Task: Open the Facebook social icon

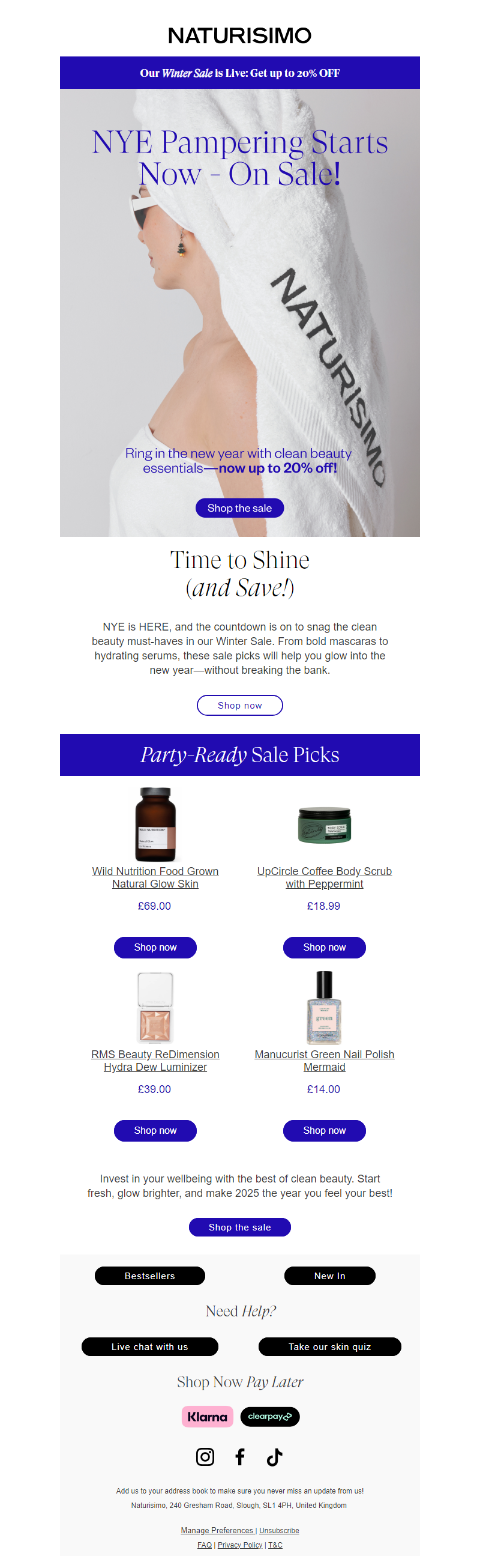Action: point(239,1457)
